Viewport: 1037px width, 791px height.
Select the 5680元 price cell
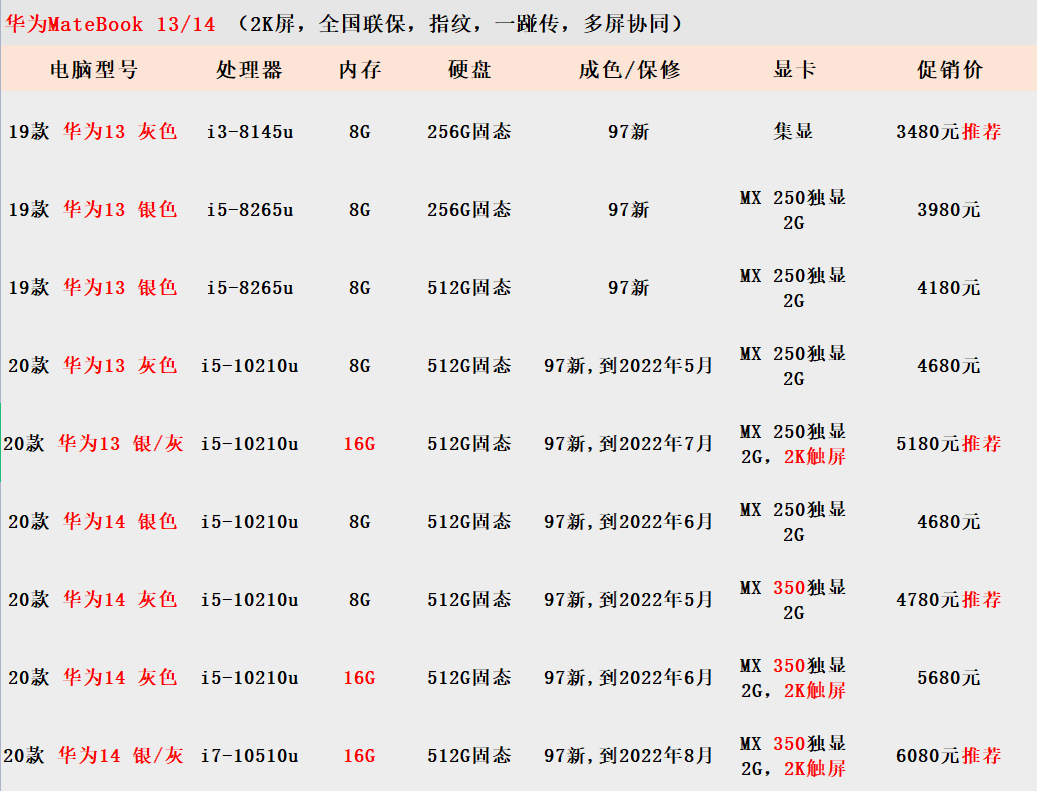(948, 678)
